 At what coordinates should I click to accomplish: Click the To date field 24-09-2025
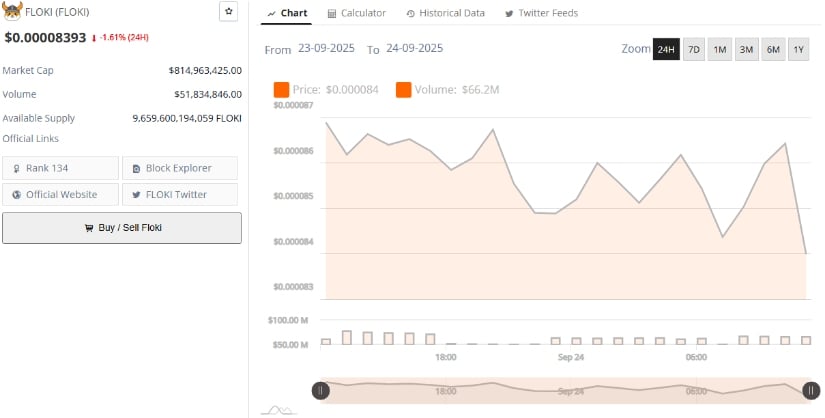(415, 48)
